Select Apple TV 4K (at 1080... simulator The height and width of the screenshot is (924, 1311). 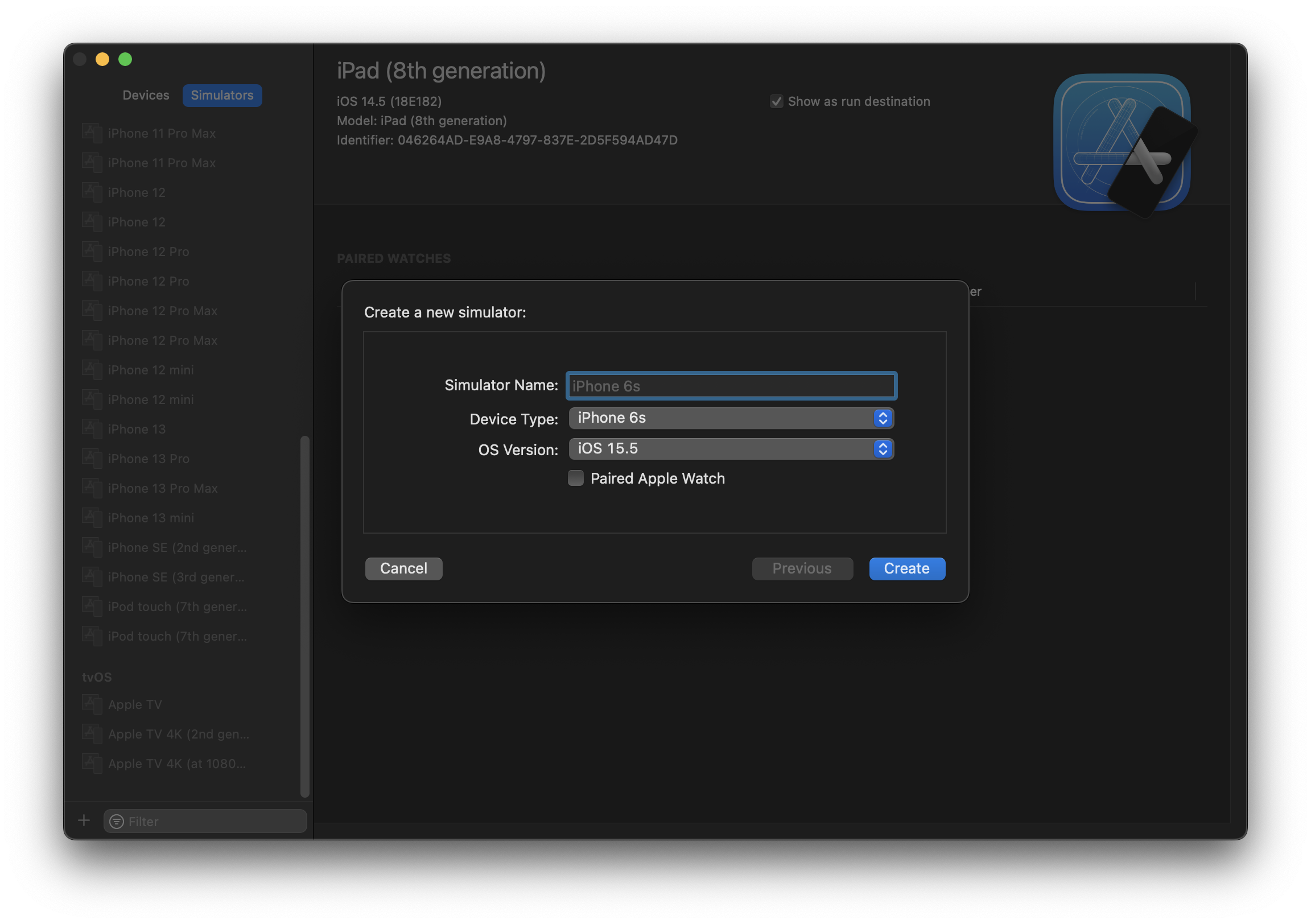click(x=188, y=764)
